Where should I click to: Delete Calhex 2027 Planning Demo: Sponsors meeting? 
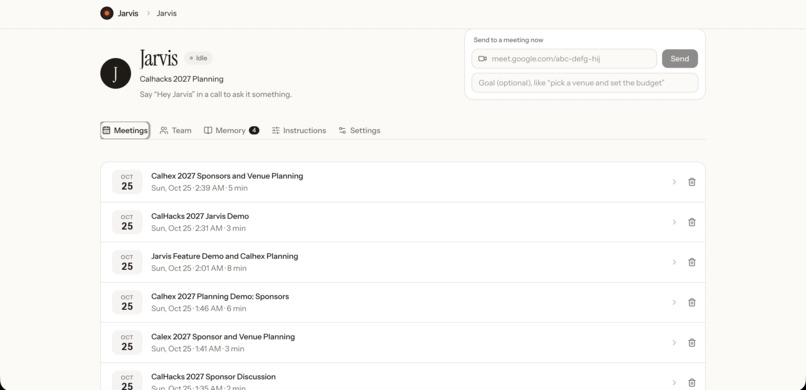(692, 302)
